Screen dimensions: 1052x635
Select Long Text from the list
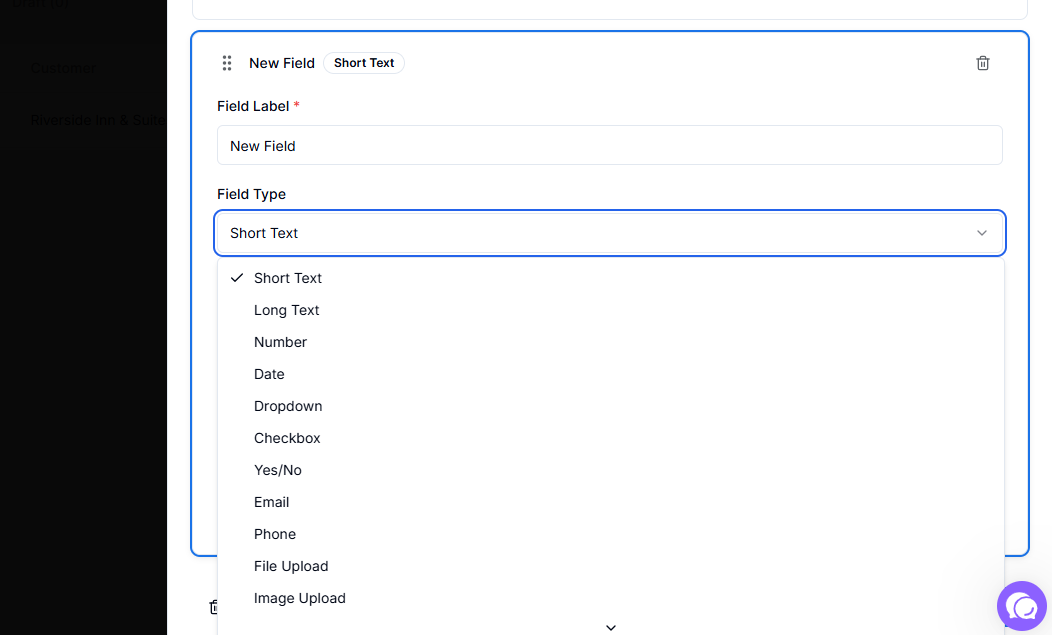[286, 310]
